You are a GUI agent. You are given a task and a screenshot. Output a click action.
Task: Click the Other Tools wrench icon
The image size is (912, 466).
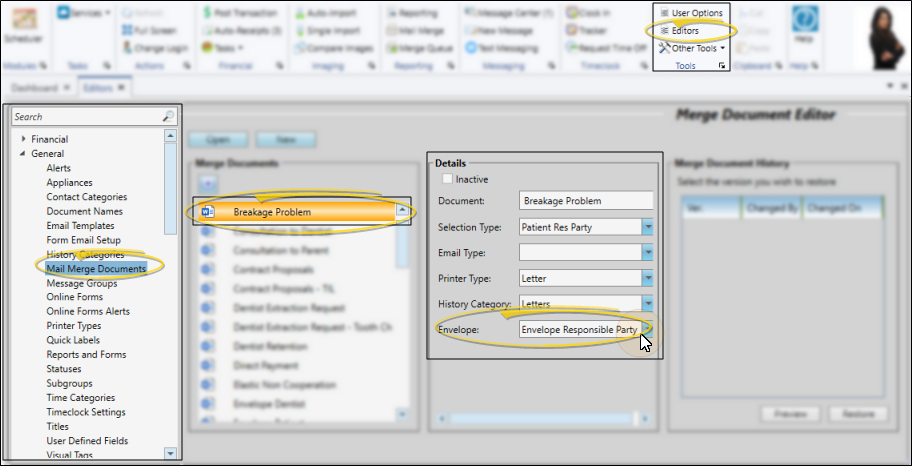pos(664,48)
